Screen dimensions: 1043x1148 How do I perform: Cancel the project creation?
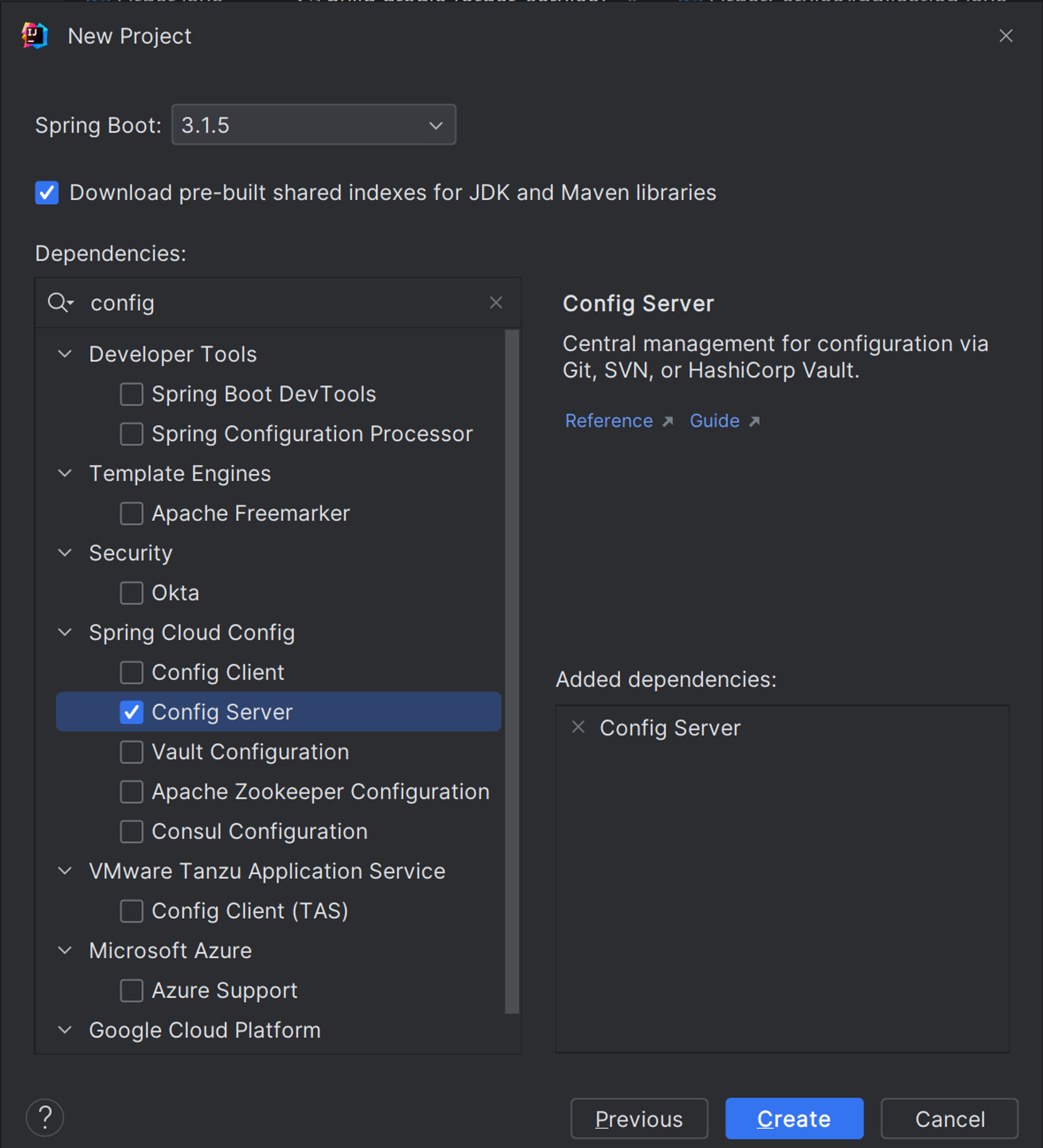tap(949, 1118)
